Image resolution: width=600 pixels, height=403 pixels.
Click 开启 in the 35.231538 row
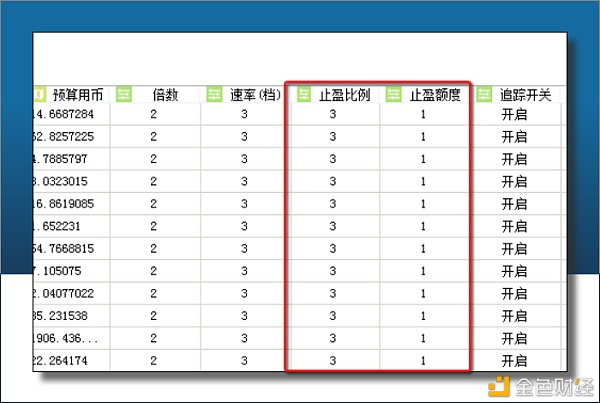click(514, 316)
